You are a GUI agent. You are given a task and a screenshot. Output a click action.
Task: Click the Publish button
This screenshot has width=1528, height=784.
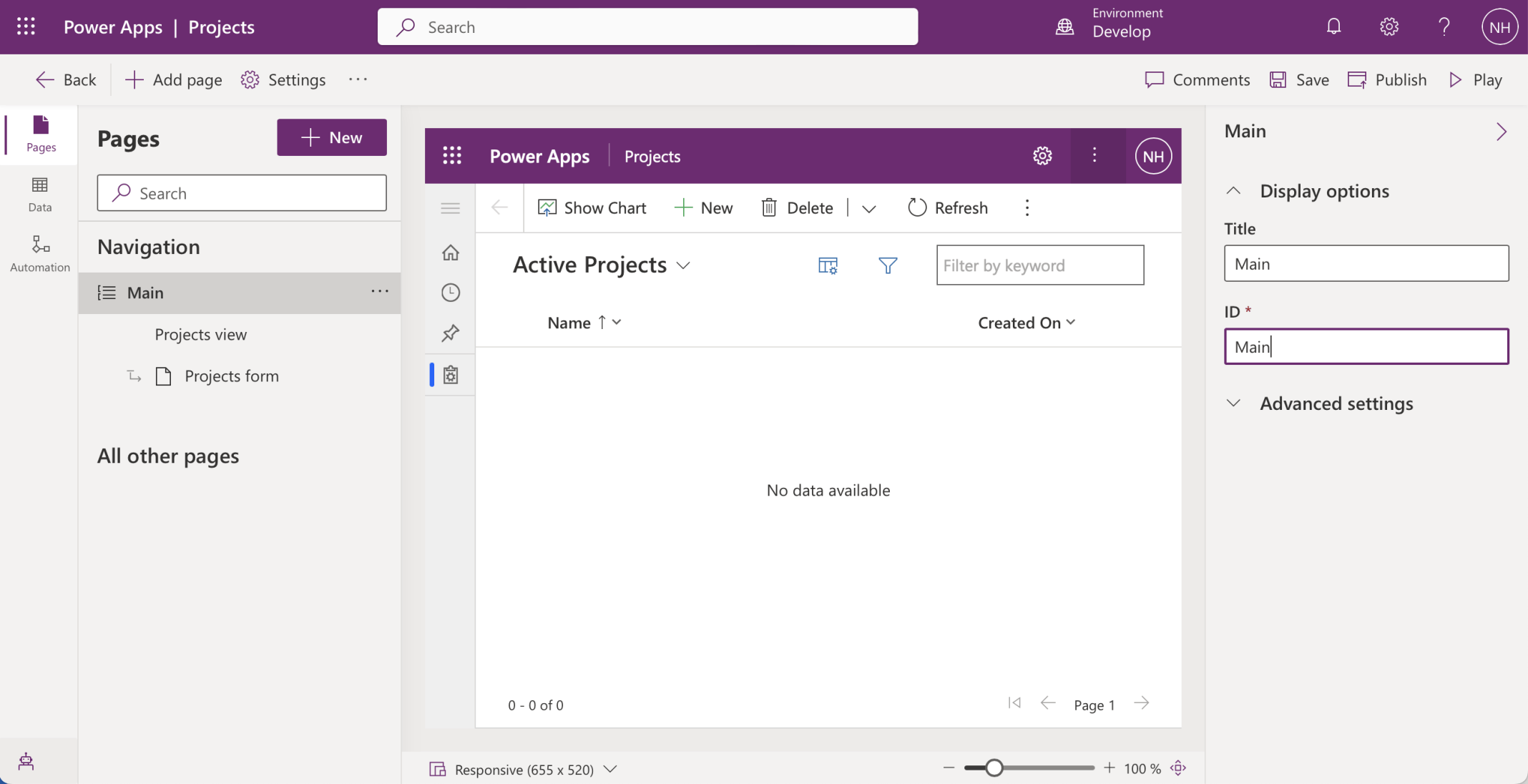(1387, 80)
